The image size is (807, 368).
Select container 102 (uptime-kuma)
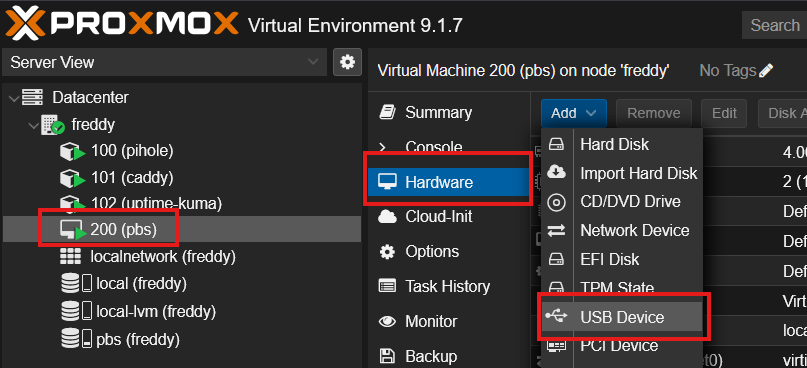pos(156,204)
